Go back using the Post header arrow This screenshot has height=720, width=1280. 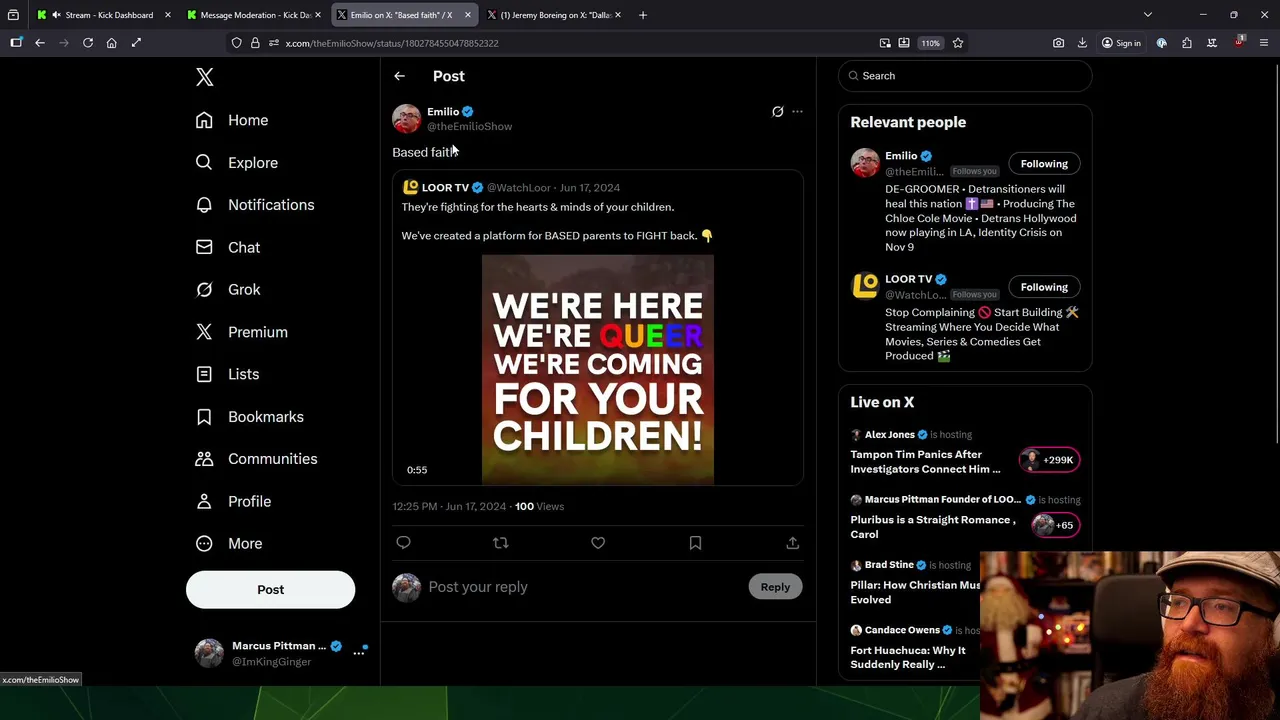pos(399,76)
